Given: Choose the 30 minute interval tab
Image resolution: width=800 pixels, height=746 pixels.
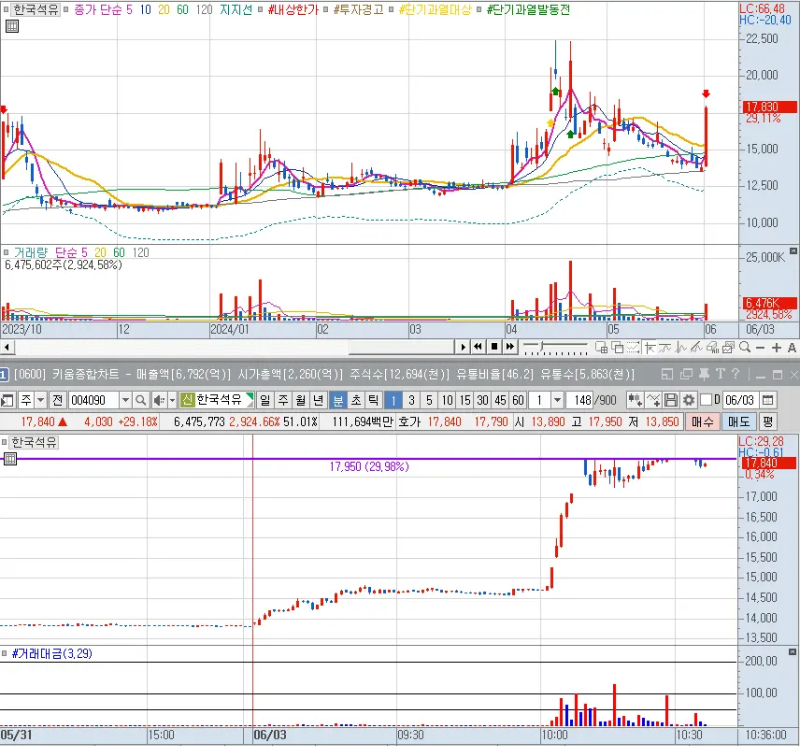Looking at the screenshot, I should pos(483,400).
